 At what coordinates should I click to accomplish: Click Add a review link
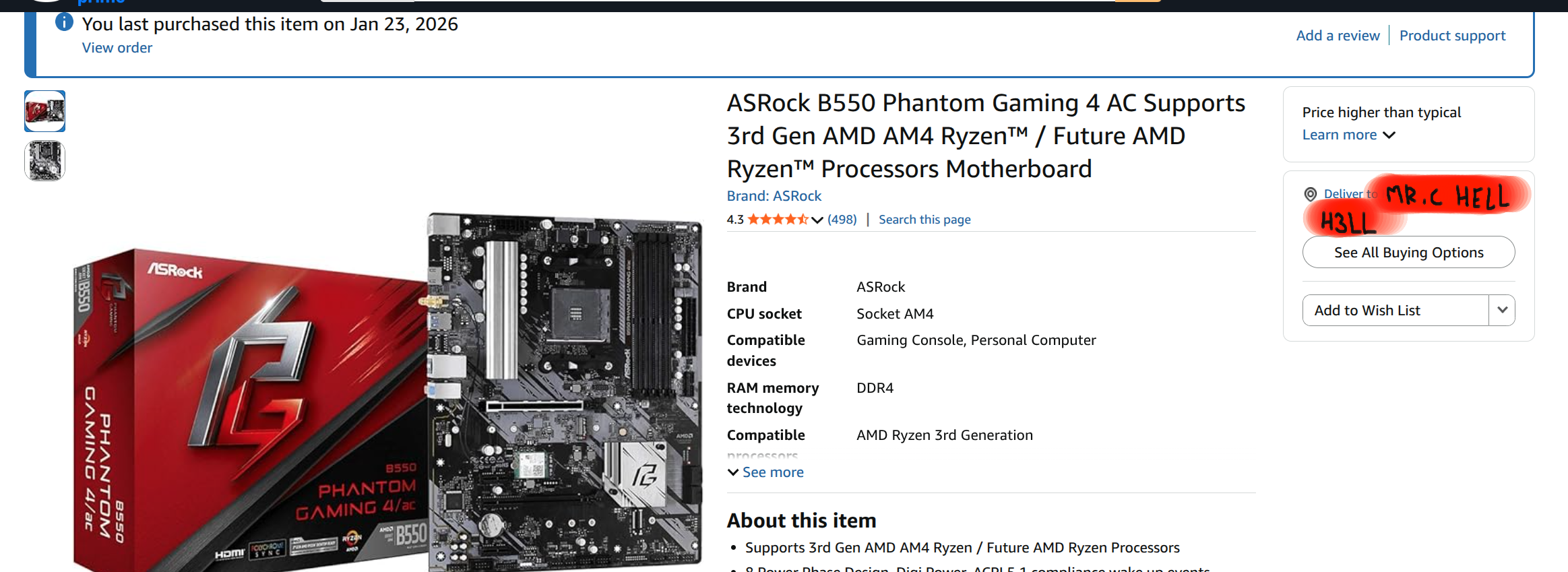tap(1338, 36)
